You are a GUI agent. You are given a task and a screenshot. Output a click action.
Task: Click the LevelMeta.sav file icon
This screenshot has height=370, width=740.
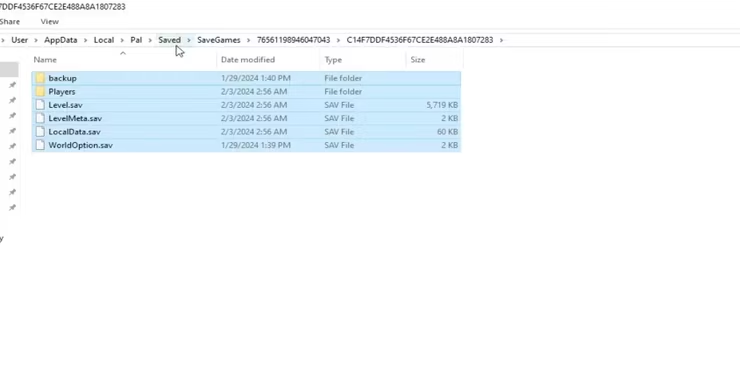(x=40, y=118)
